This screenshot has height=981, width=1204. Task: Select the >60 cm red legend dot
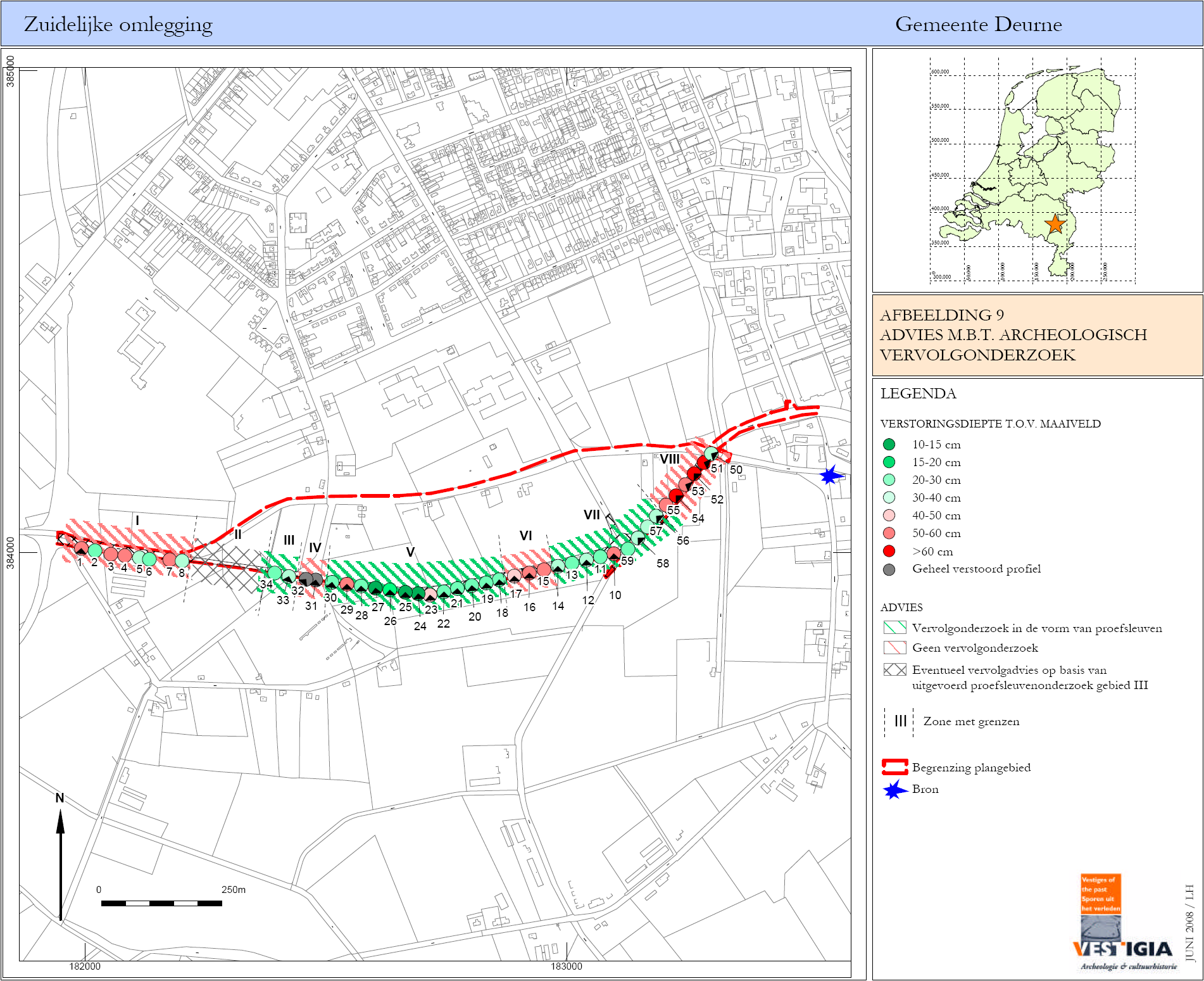pos(889,551)
